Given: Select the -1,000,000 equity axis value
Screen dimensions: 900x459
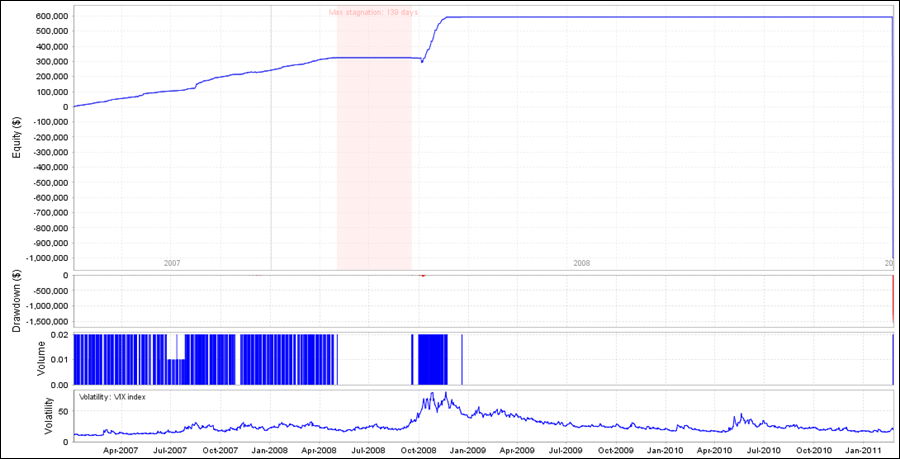Looking at the screenshot, I should [x=45, y=257].
